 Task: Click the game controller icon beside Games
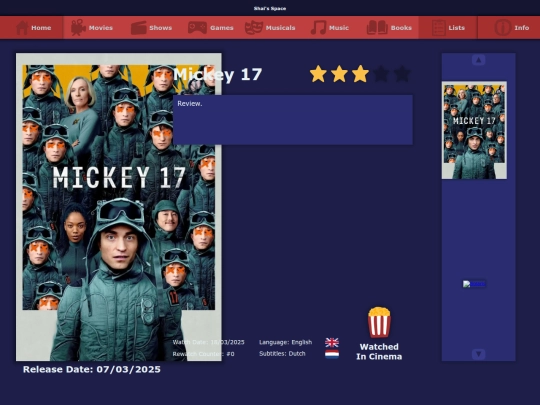pos(197,28)
